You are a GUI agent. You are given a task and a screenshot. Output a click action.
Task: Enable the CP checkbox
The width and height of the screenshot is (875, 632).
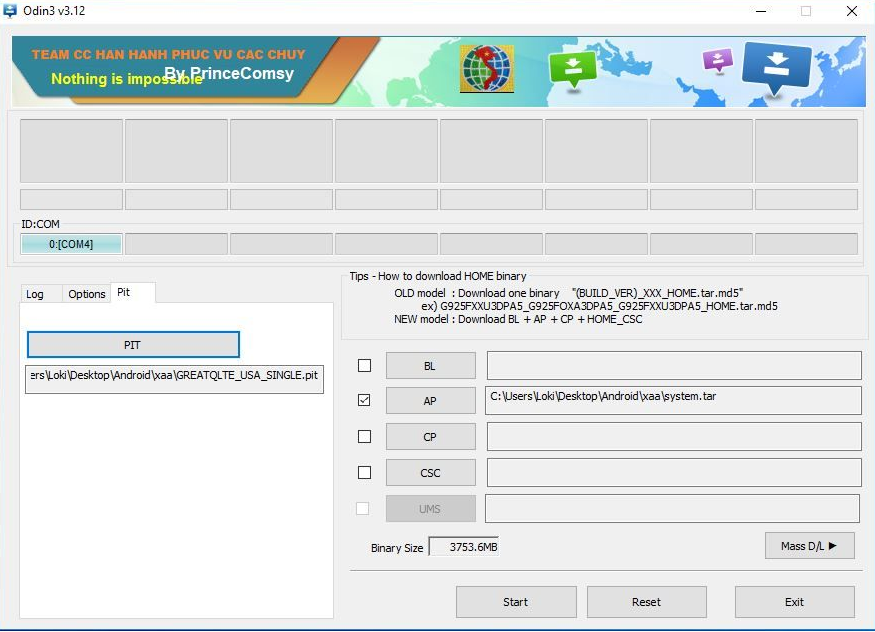pyautogui.click(x=364, y=436)
